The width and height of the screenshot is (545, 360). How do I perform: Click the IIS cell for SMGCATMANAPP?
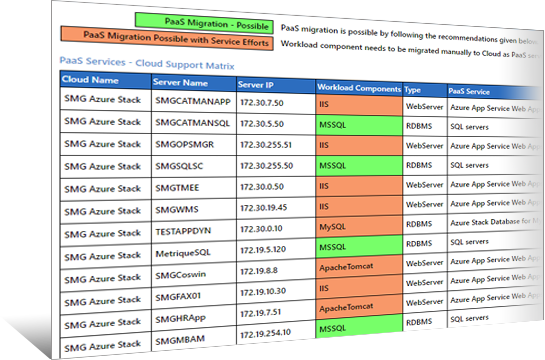[359, 104]
